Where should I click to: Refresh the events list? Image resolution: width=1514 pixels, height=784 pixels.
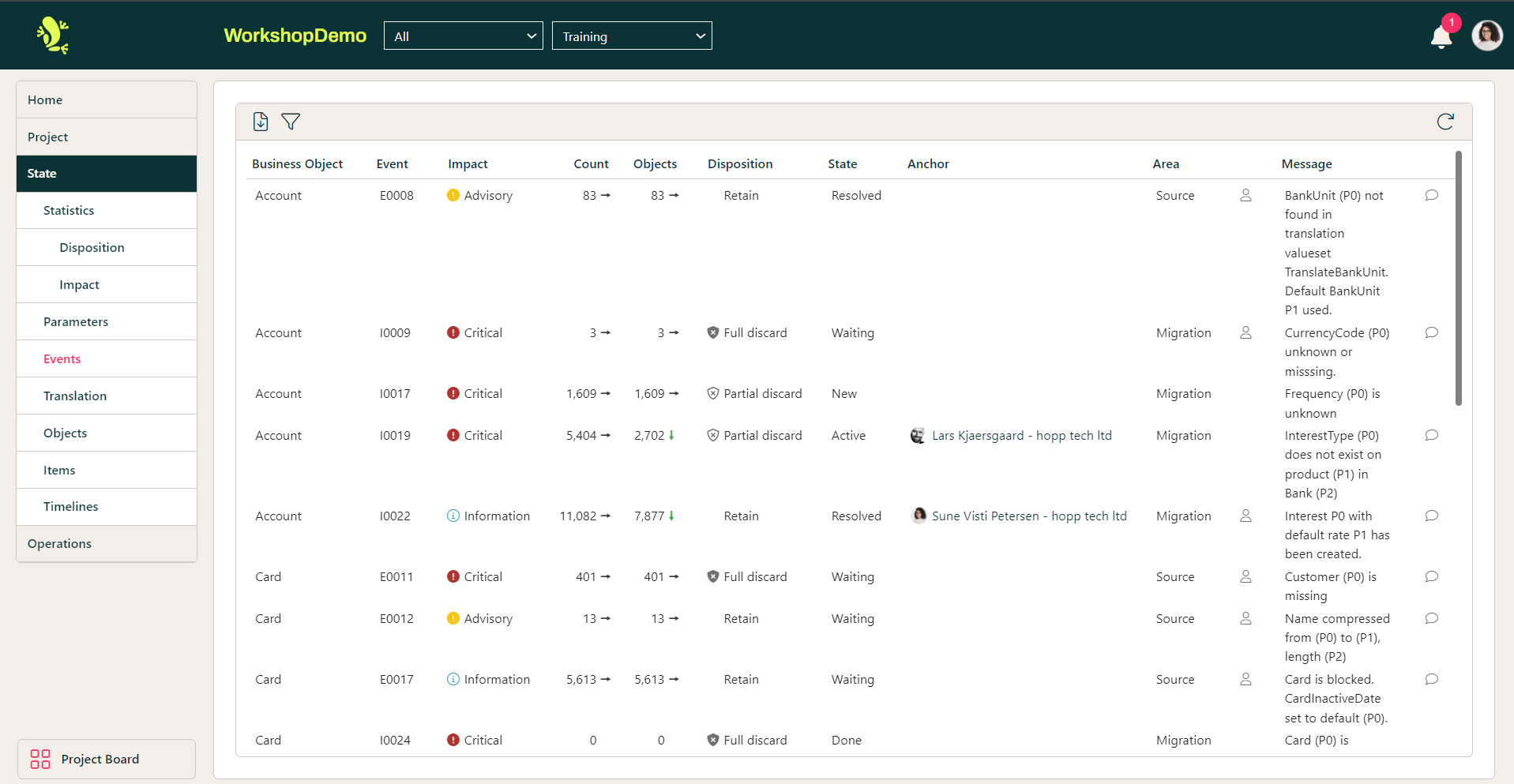click(x=1445, y=122)
